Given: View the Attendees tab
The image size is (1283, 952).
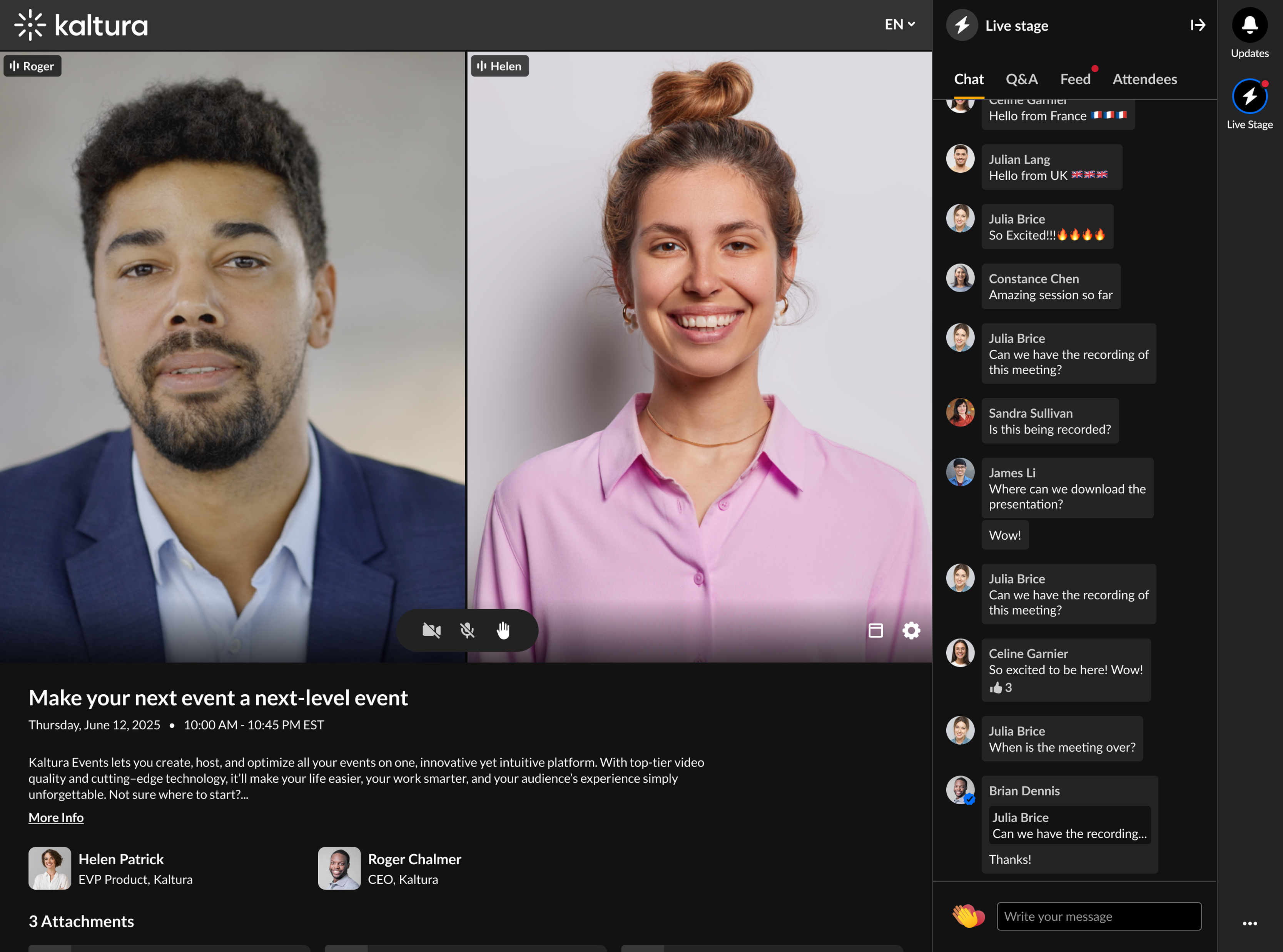Looking at the screenshot, I should pyautogui.click(x=1144, y=79).
